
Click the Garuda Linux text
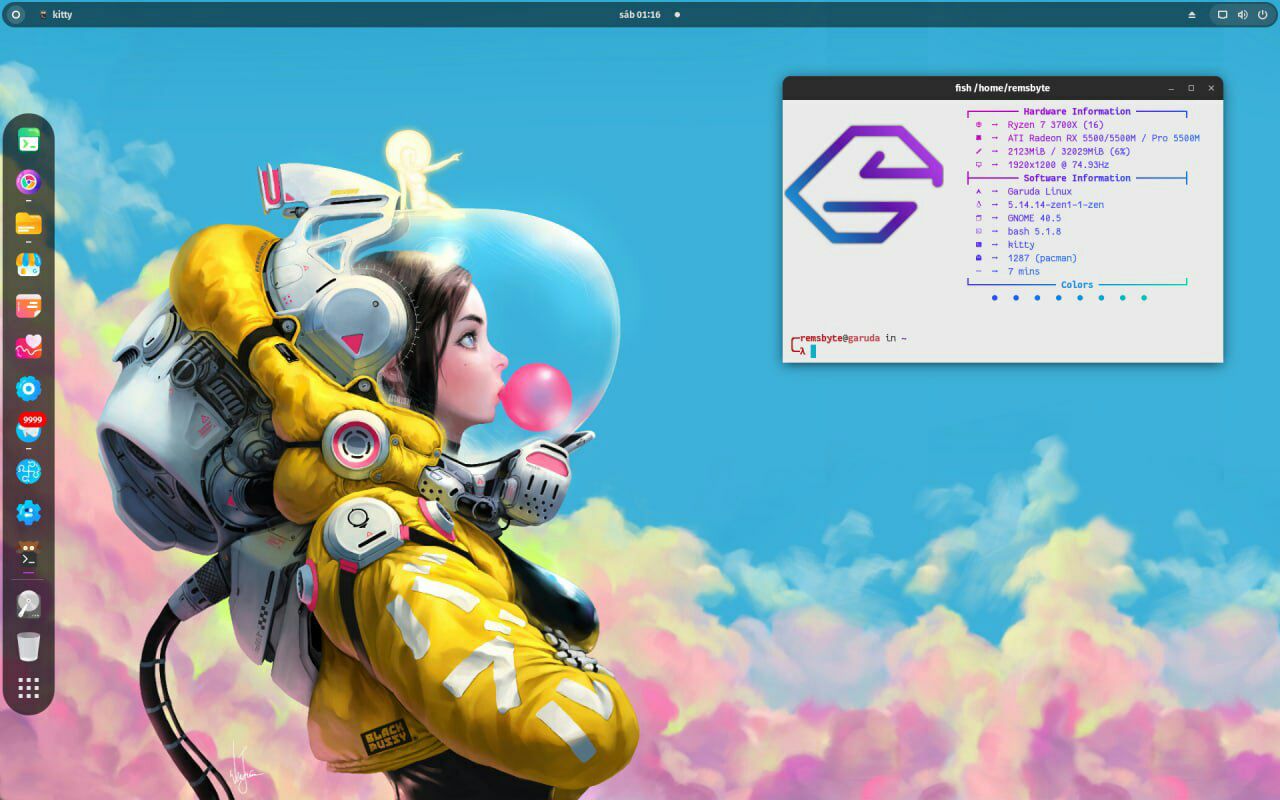click(1039, 192)
